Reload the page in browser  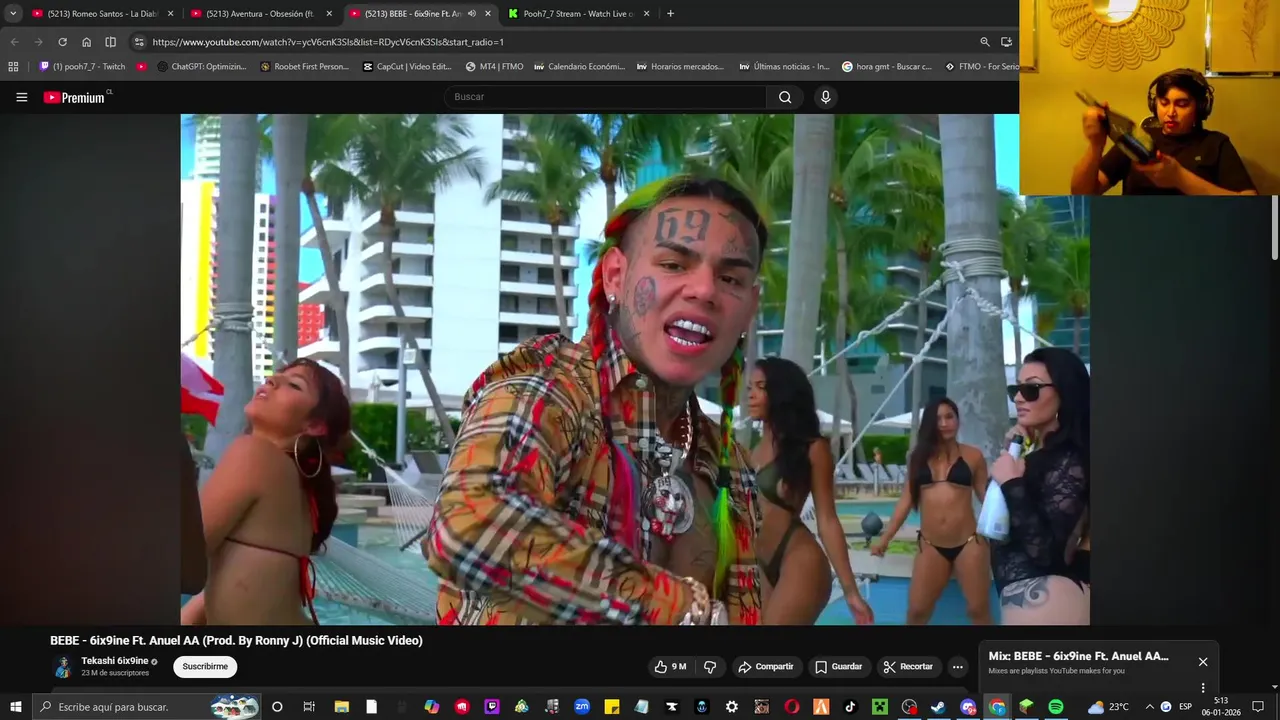tap(62, 42)
